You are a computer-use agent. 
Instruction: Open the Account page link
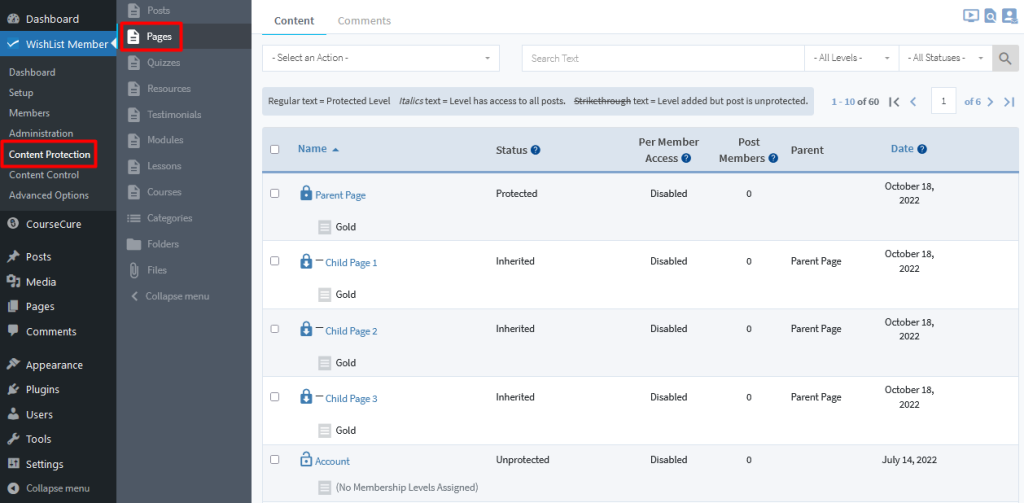point(332,461)
